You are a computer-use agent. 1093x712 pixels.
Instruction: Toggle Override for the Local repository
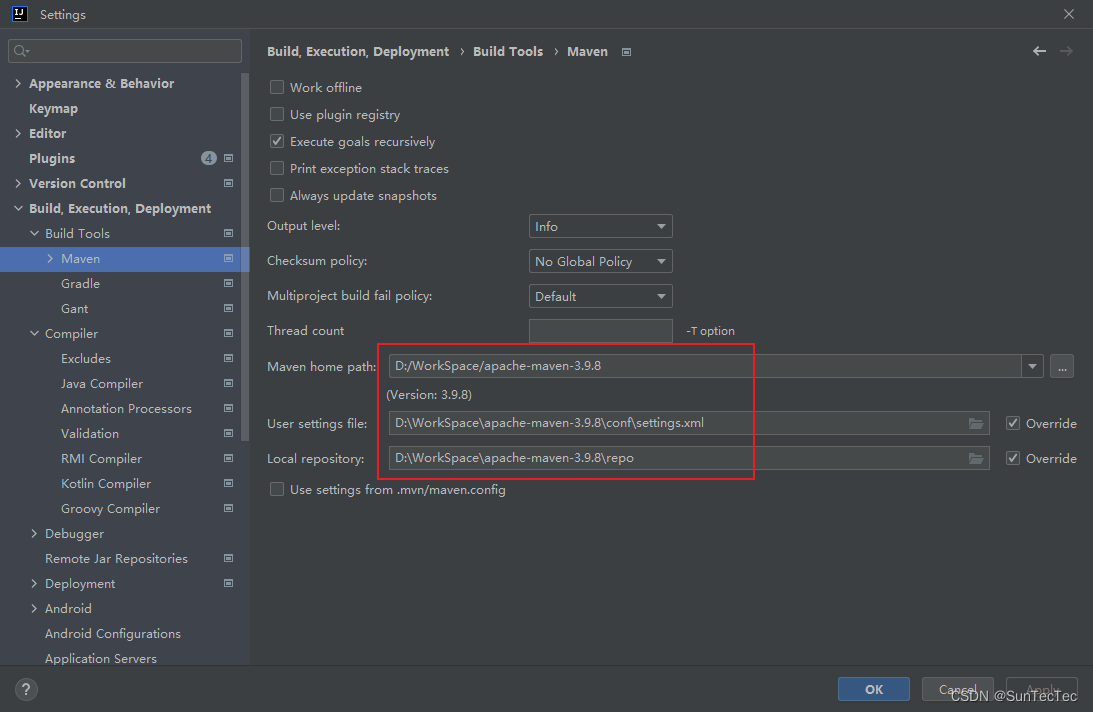1013,458
